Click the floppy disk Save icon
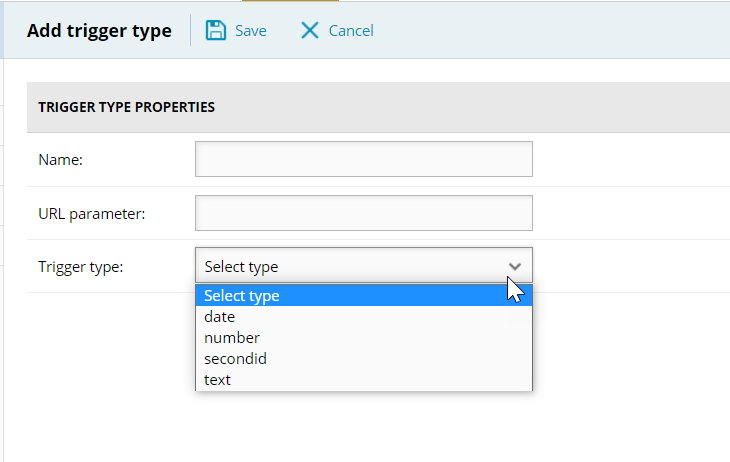Image resolution: width=730 pixels, height=462 pixels. pyautogui.click(x=216, y=30)
